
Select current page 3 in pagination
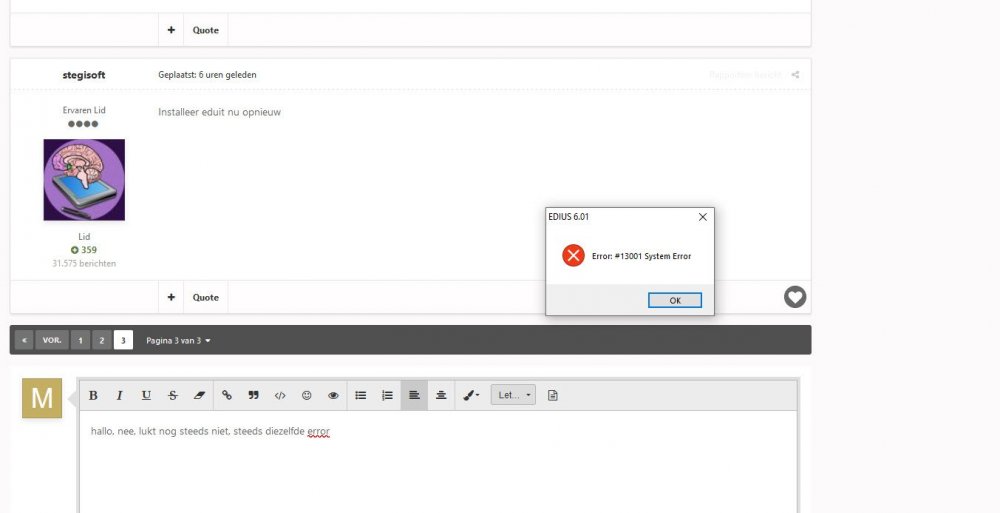123,340
